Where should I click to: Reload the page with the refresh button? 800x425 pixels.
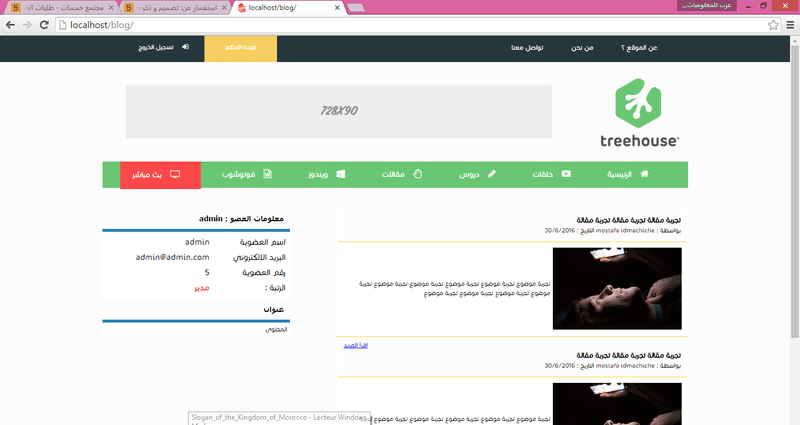(44, 25)
